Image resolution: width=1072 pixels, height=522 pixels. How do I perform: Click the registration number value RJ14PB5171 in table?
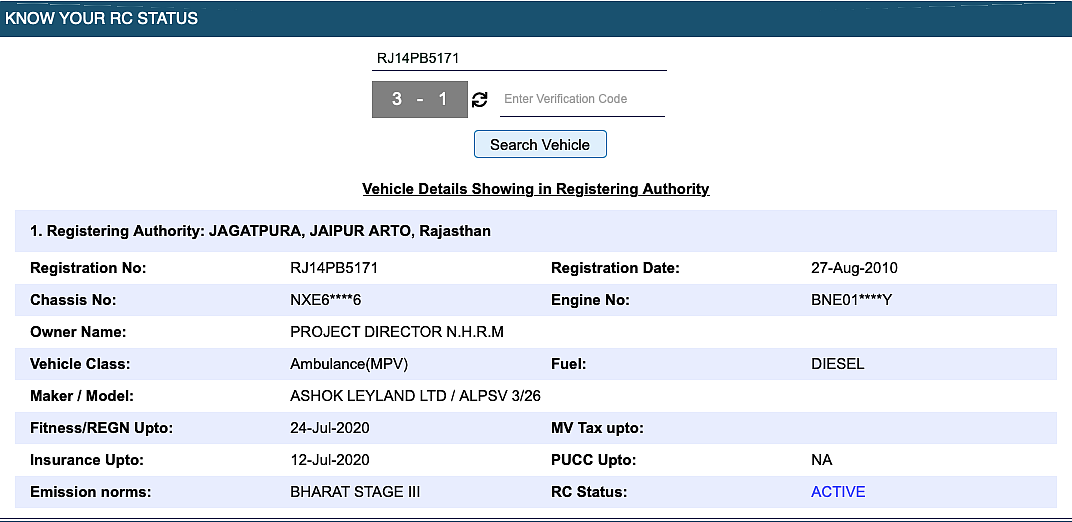coord(334,268)
